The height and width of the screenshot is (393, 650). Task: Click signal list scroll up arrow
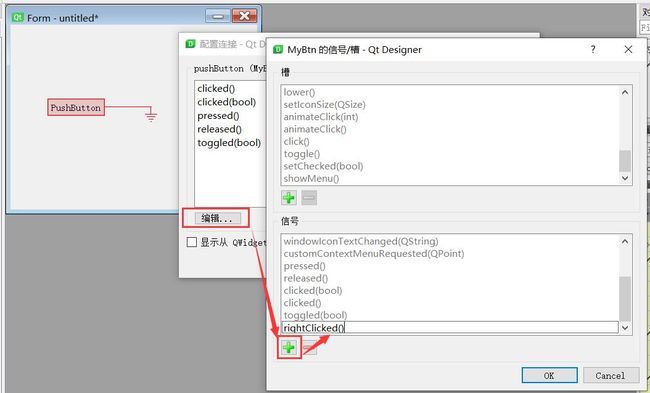click(625, 241)
